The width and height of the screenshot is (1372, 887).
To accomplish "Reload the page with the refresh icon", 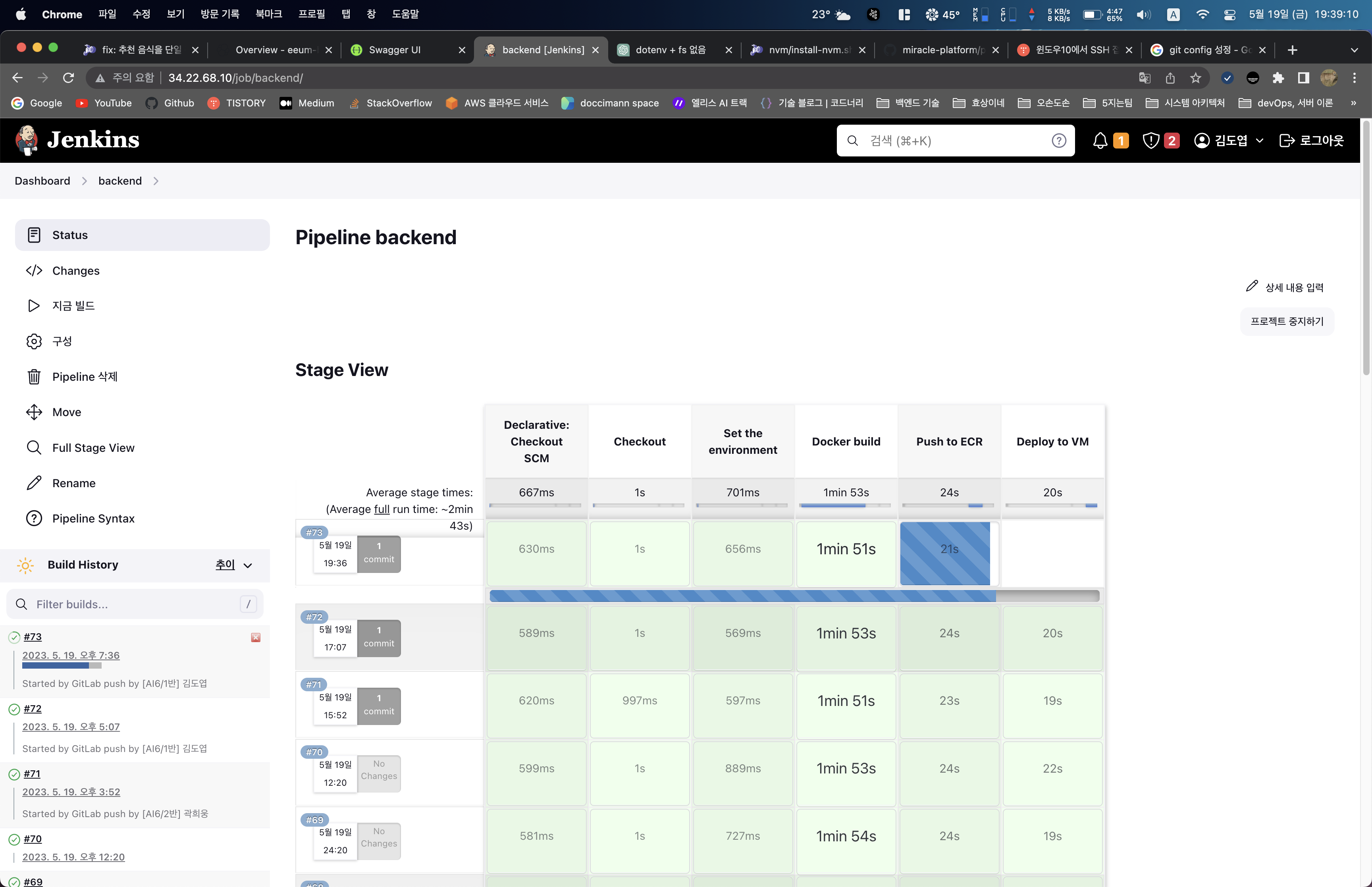I will click(x=69, y=78).
